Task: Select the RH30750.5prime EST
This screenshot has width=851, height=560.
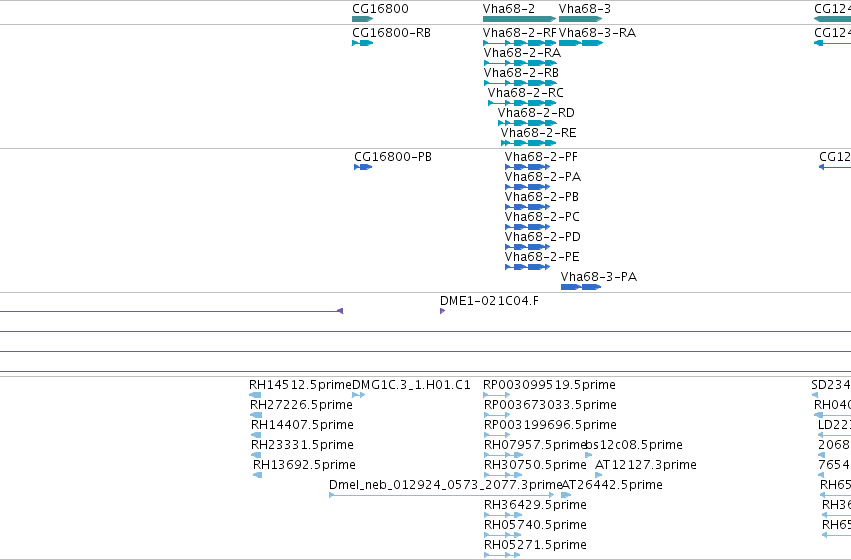Action: click(x=503, y=475)
